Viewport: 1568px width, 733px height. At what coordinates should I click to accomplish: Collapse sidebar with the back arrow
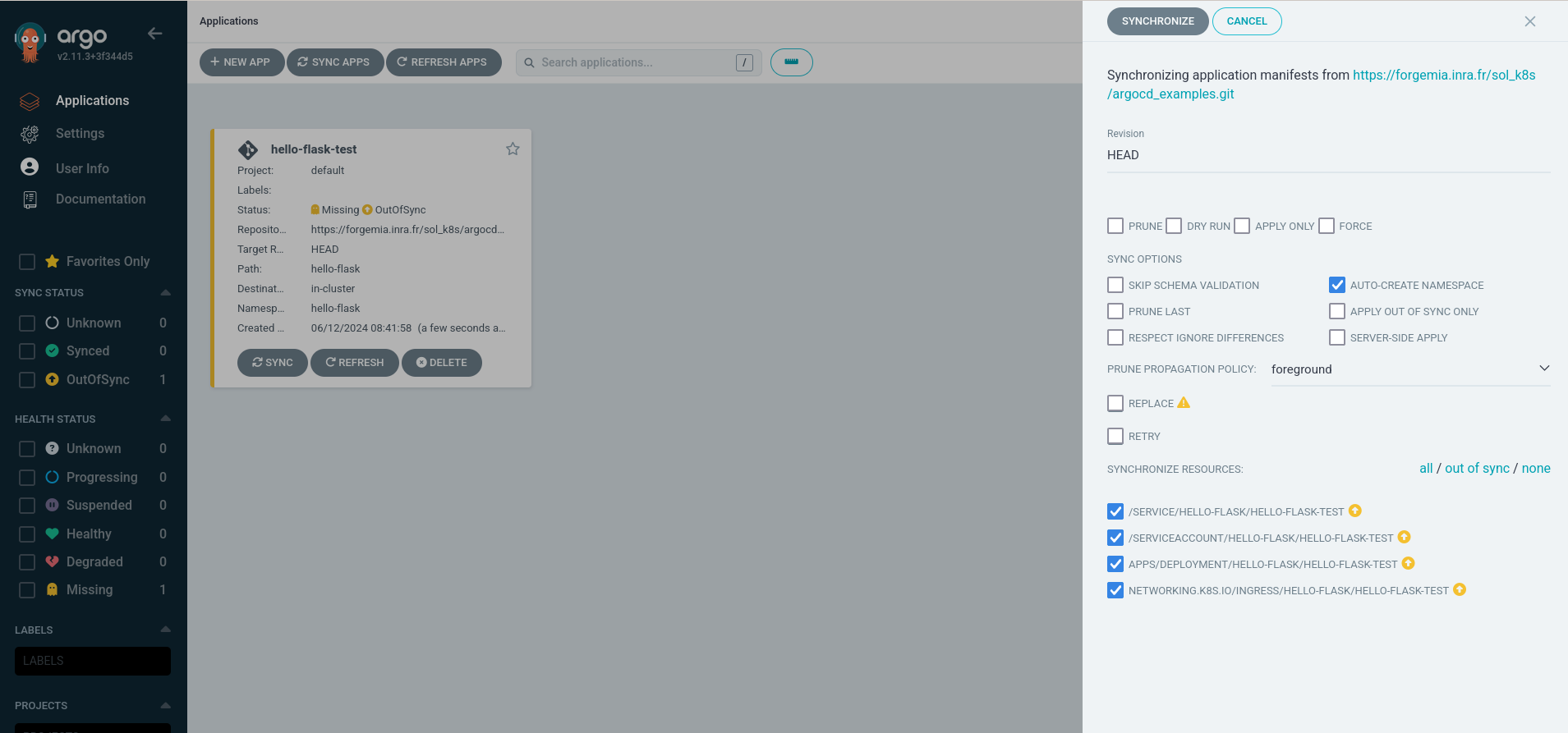pos(154,34)
